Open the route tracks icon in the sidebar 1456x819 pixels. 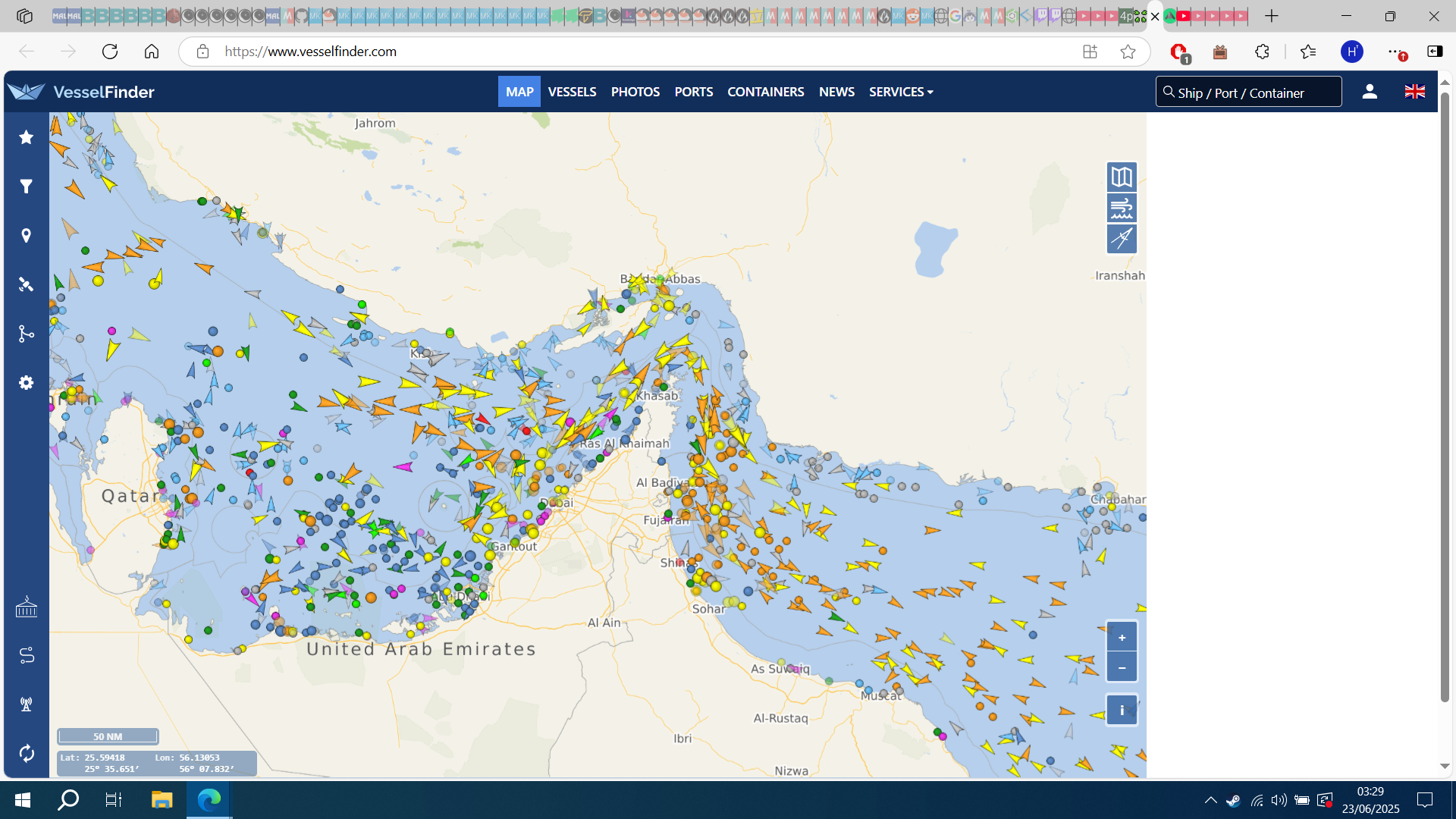27,334
